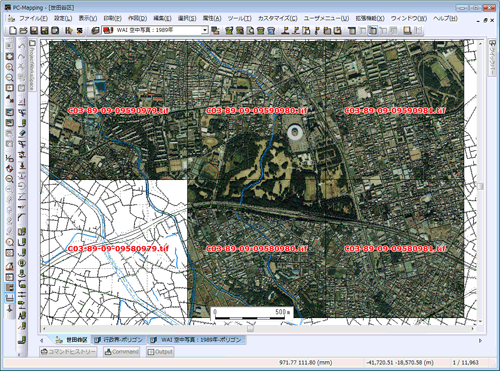This screenshot has height=371, width=500.
Task: Open the ツール(T) menu
Action: (x=240, y=18)
